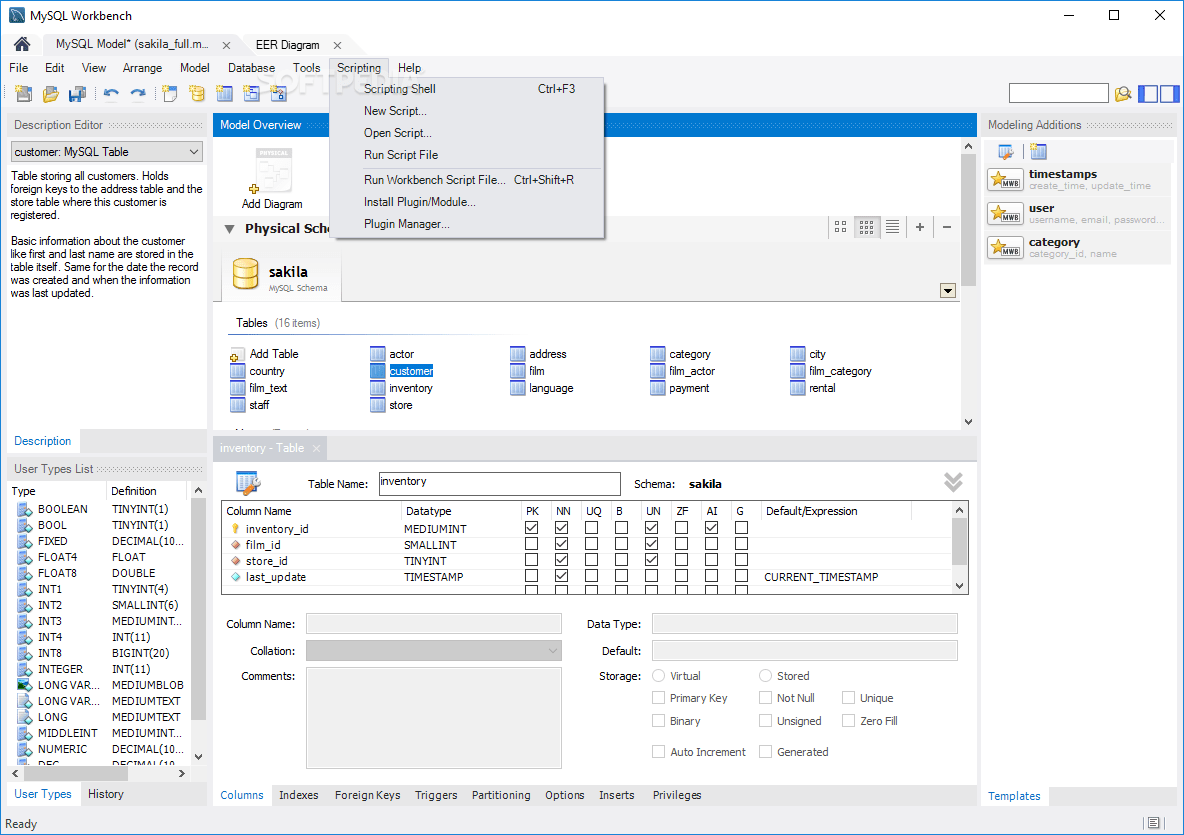Viewport: 1184px width, 835px height.
Task: Collapse table editor header double chevron
Action: [x=953, y=482]
